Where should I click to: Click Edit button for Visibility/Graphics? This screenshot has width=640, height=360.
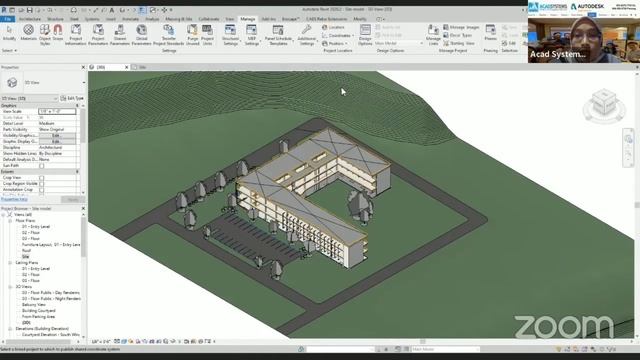tap(57, 135)
